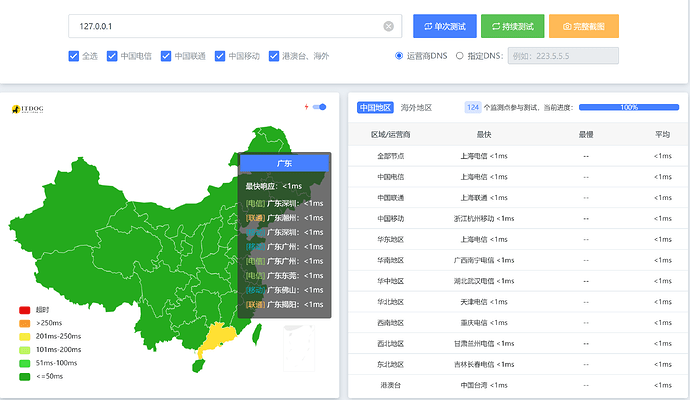Screen dimensions: 690x400
Task: Select the 华北地区 table row
Action: click(518, 302)
